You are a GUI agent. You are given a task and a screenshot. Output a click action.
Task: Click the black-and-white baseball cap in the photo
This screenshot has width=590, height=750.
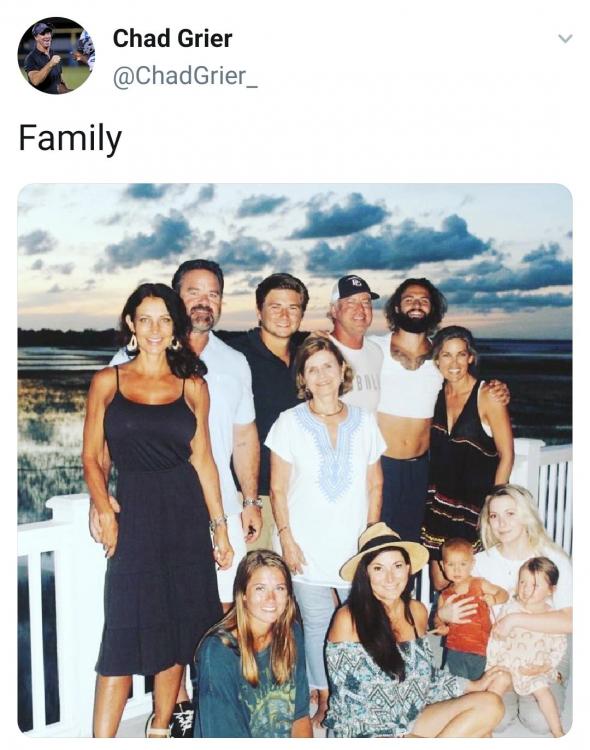click(x=354, y=288)
